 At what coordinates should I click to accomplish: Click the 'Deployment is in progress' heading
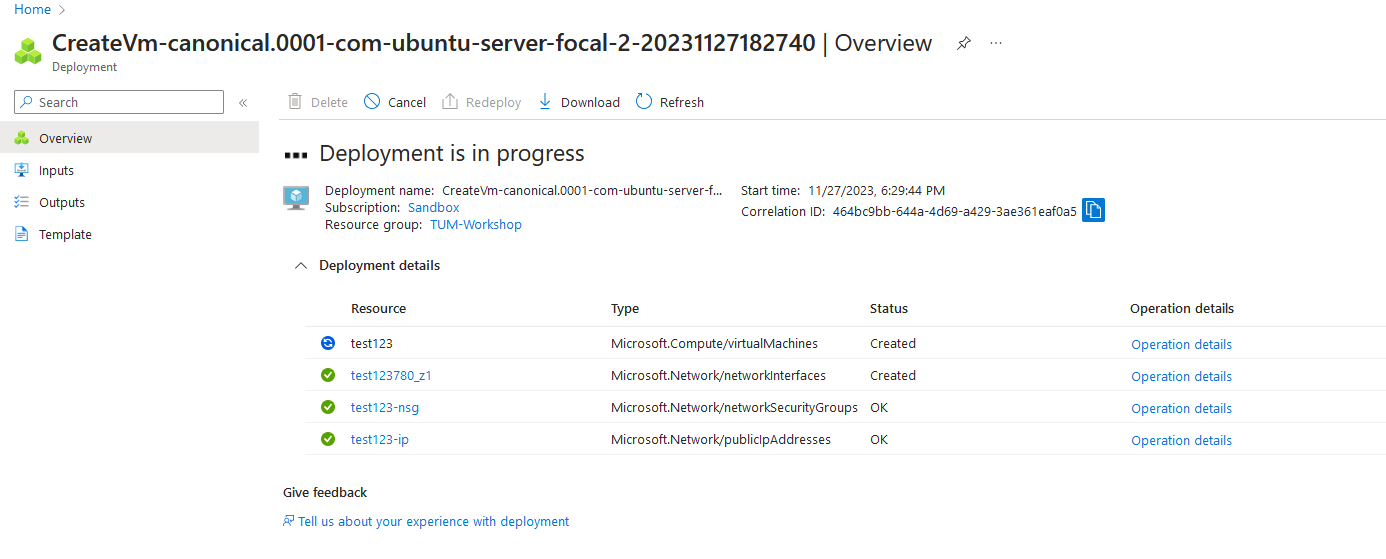452,154
